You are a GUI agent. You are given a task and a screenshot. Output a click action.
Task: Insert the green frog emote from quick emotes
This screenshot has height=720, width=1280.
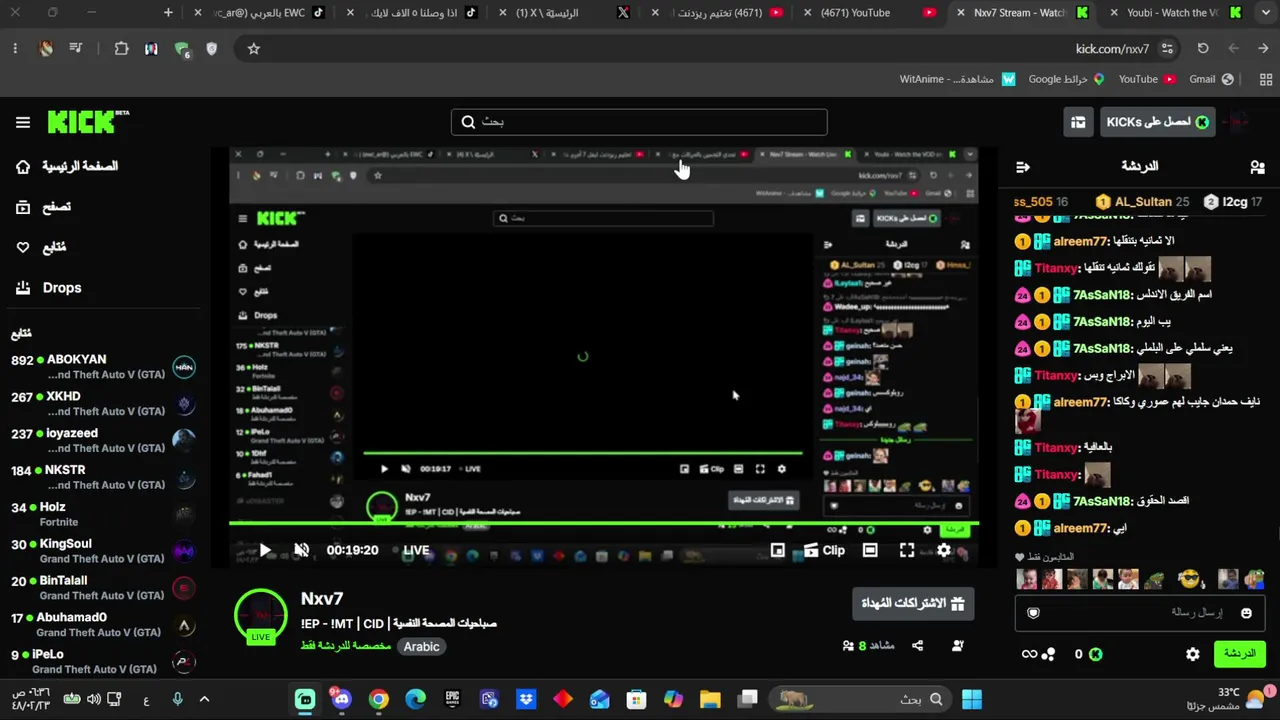[x=1155, y=579]
